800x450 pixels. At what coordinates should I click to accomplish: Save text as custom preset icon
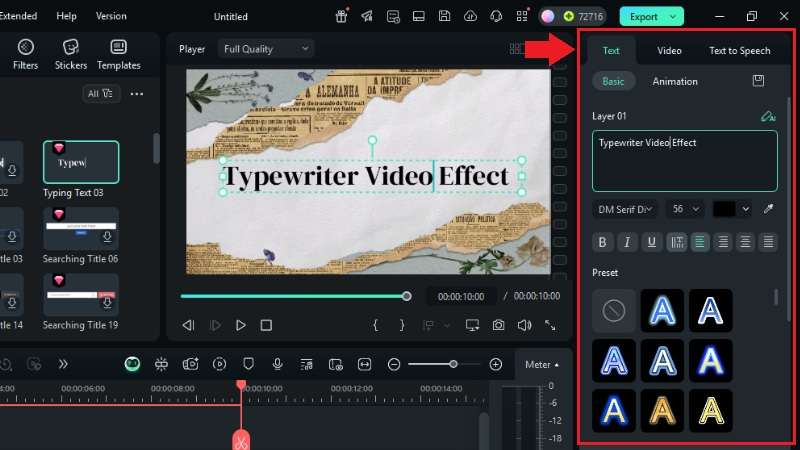[758, 81]
